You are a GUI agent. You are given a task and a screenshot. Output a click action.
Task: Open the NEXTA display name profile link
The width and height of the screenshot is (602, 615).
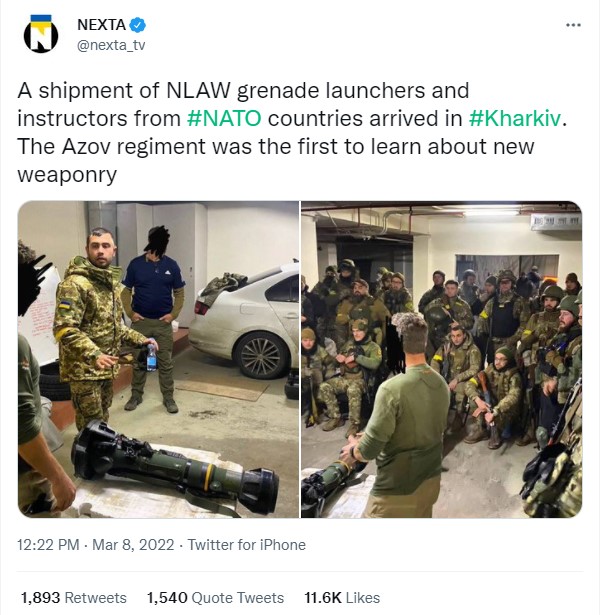pyautogui.click(x=100, y=25)
